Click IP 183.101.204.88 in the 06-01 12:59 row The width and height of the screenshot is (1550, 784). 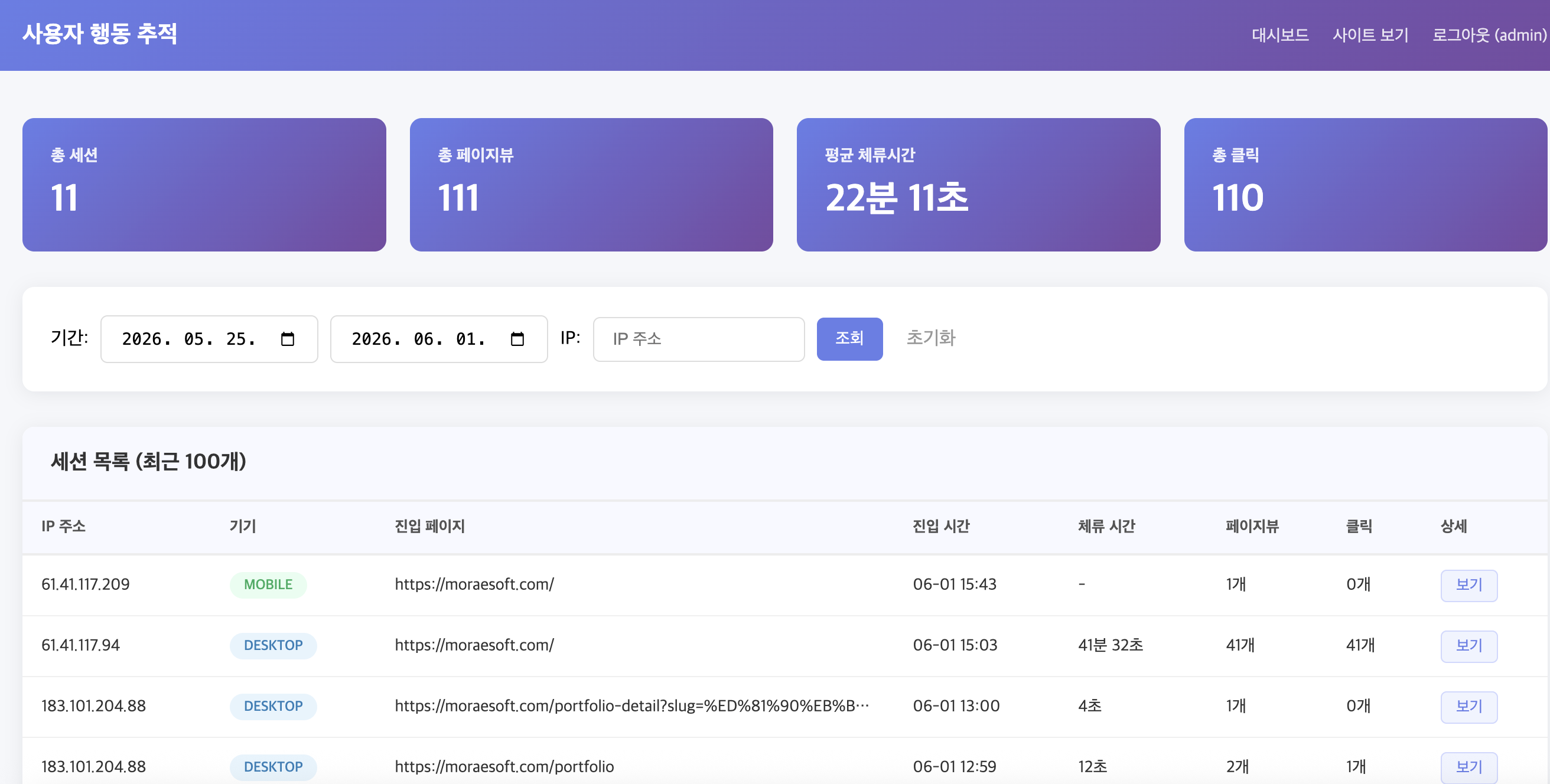click(x=93, y=766)
